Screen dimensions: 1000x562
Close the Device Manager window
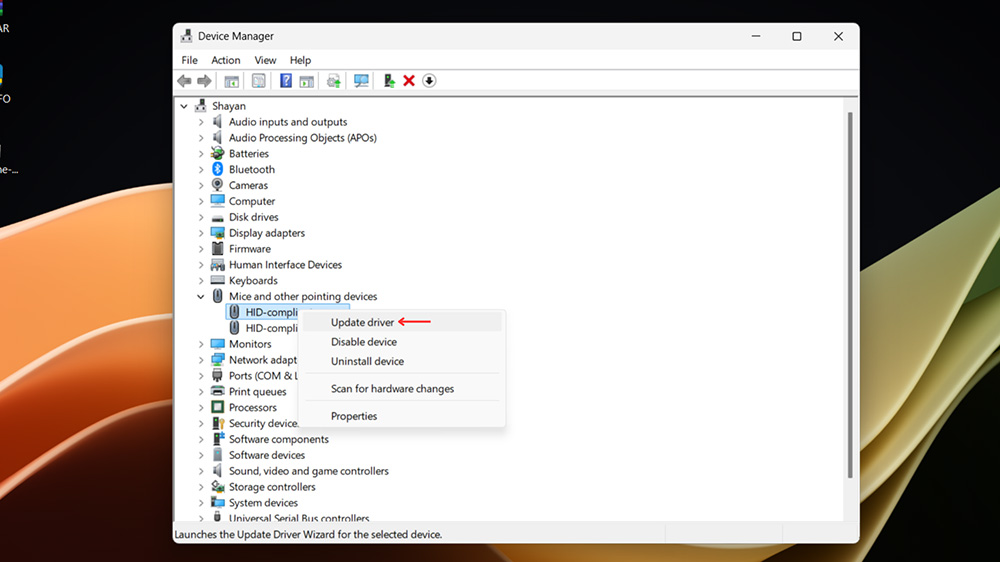[x=838, y=36]
